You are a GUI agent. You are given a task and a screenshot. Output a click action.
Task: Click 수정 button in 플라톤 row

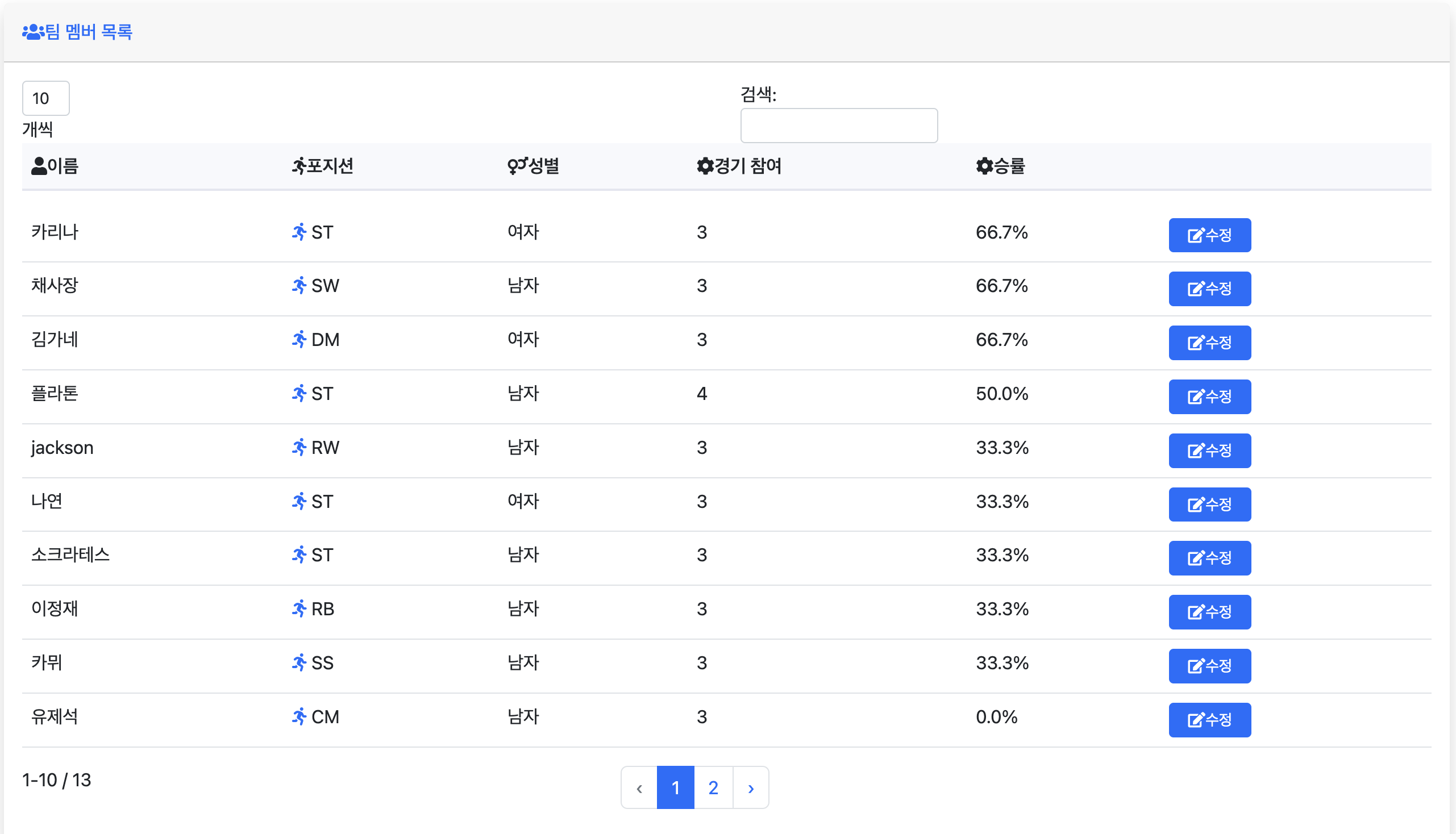(1209, 397)
